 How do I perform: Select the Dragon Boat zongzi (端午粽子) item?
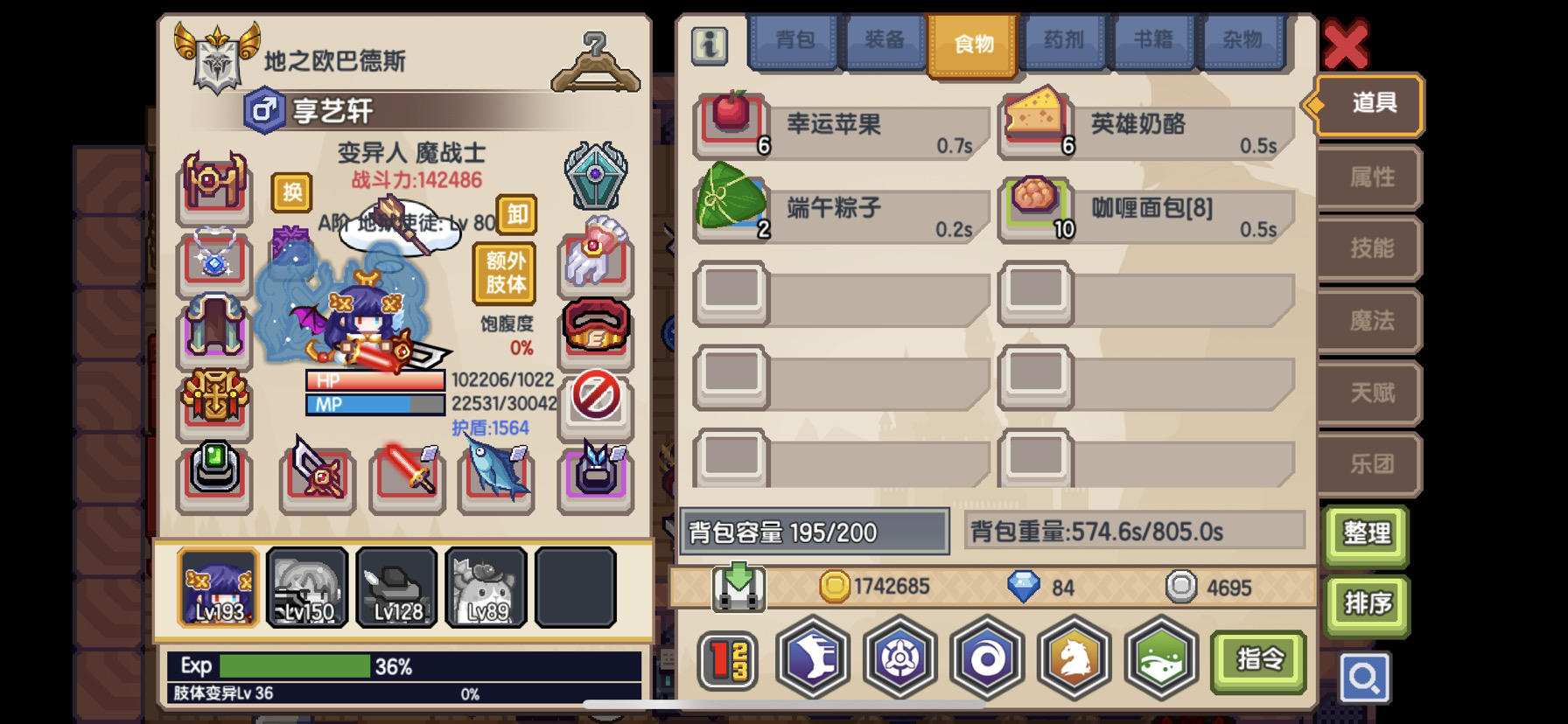(x=842, y=209)
